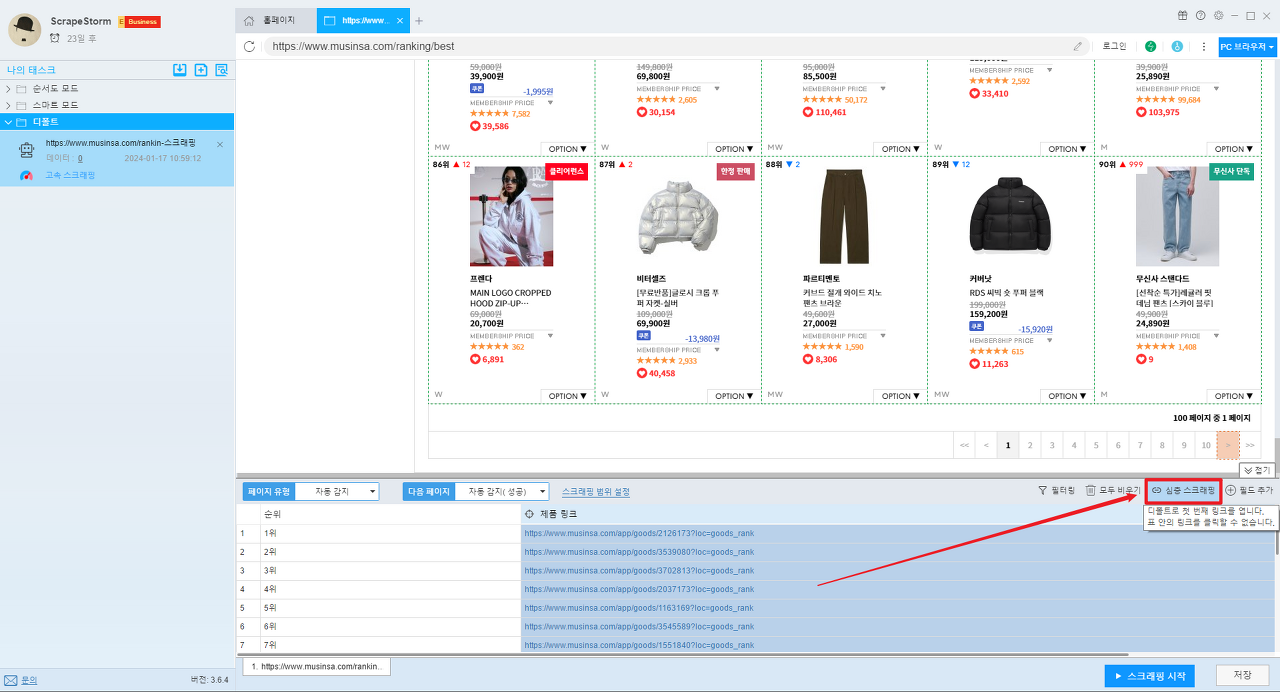Viewport: 1280px width, 692px height.
Task: Open the settings gear icon in the title bar
Action: pos(1218,15)
